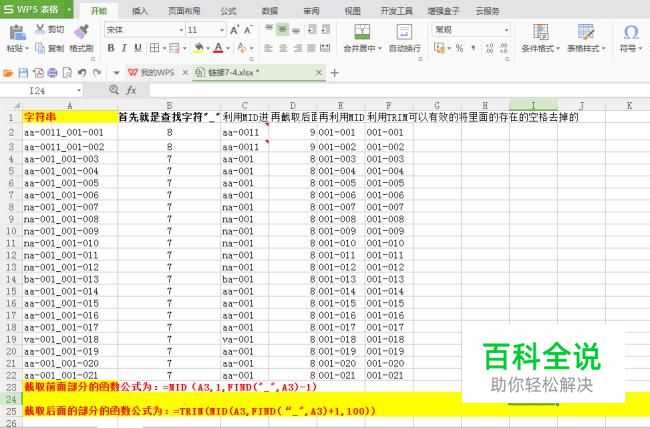This screenshot has width=650, height=428.
Task: Increase font size with the larger A icon
Action: pyautogui.click(x=235, y=30)
